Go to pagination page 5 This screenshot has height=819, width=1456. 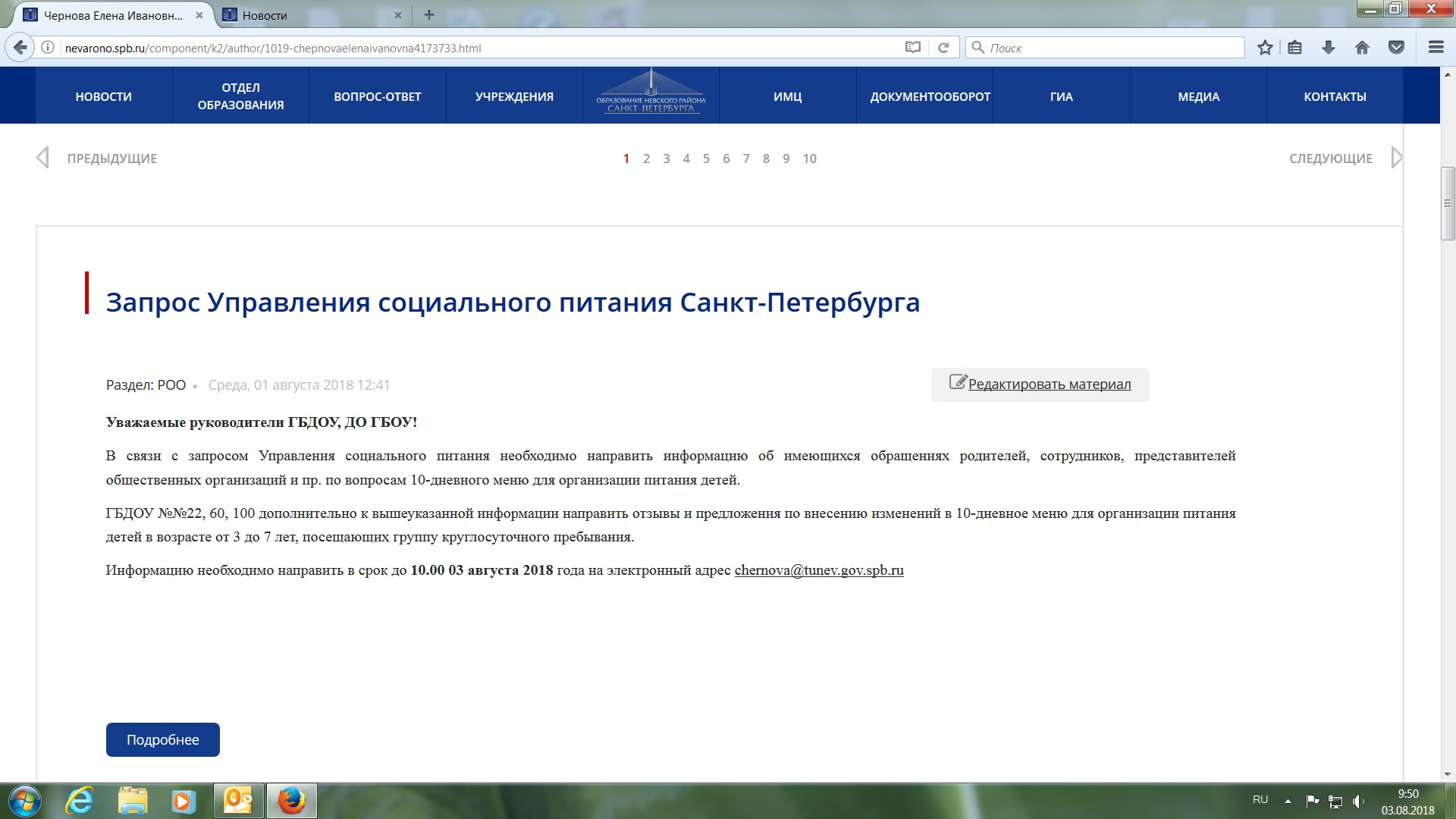coord(706,158)
